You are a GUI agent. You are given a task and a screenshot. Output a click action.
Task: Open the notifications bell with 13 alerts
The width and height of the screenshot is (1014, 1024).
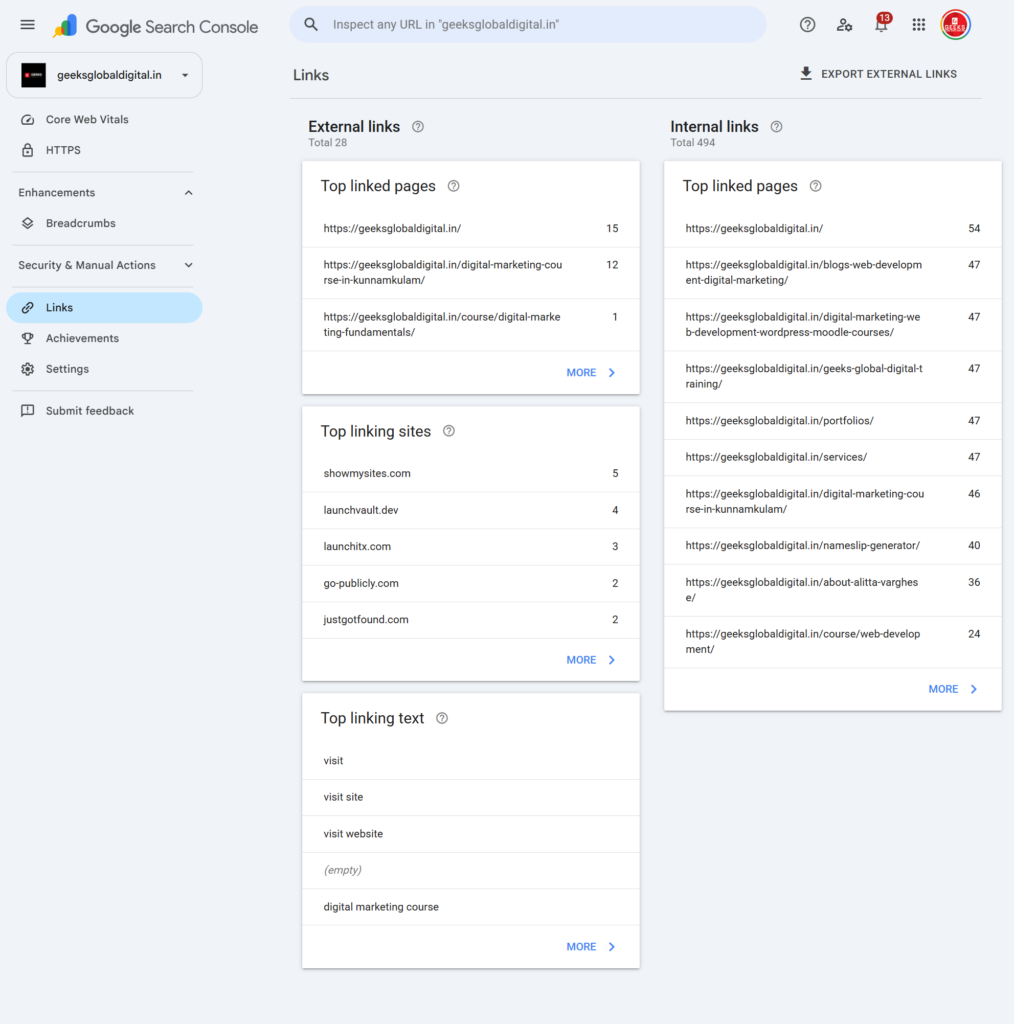pos(881,24)
